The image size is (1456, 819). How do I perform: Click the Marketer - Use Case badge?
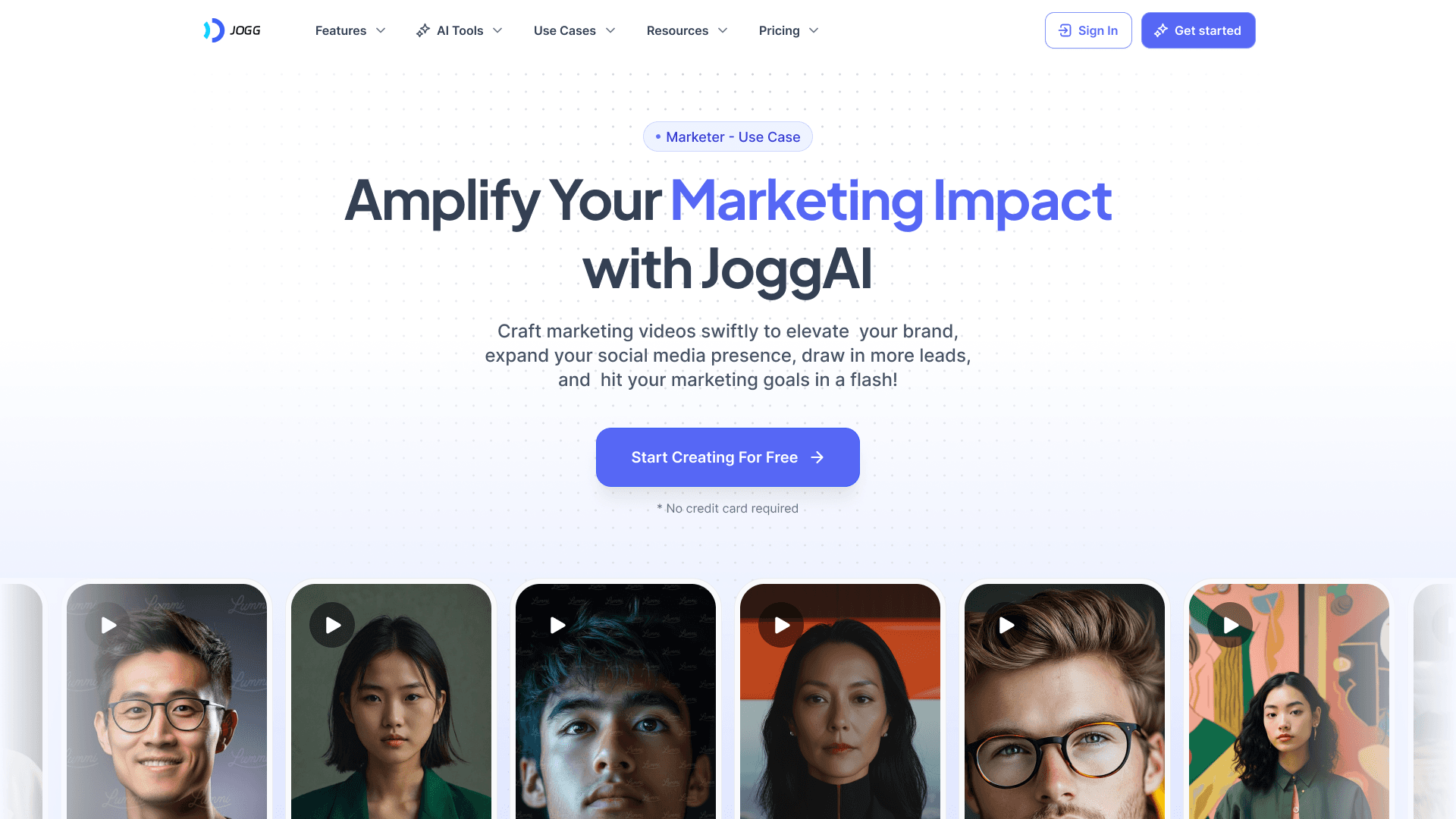click(728, 136)
